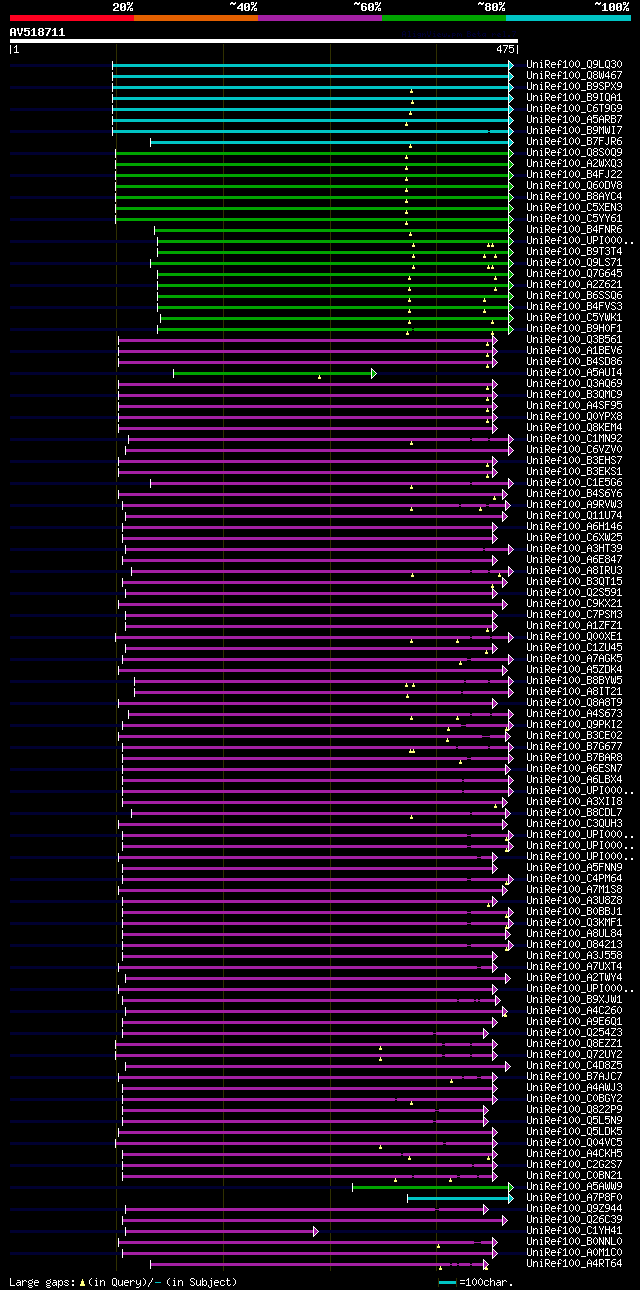Open hit UniRef100_C3QUH3
Viewport: 640px width, 1290px height.
pyautogui.click(x=574, y=824)
